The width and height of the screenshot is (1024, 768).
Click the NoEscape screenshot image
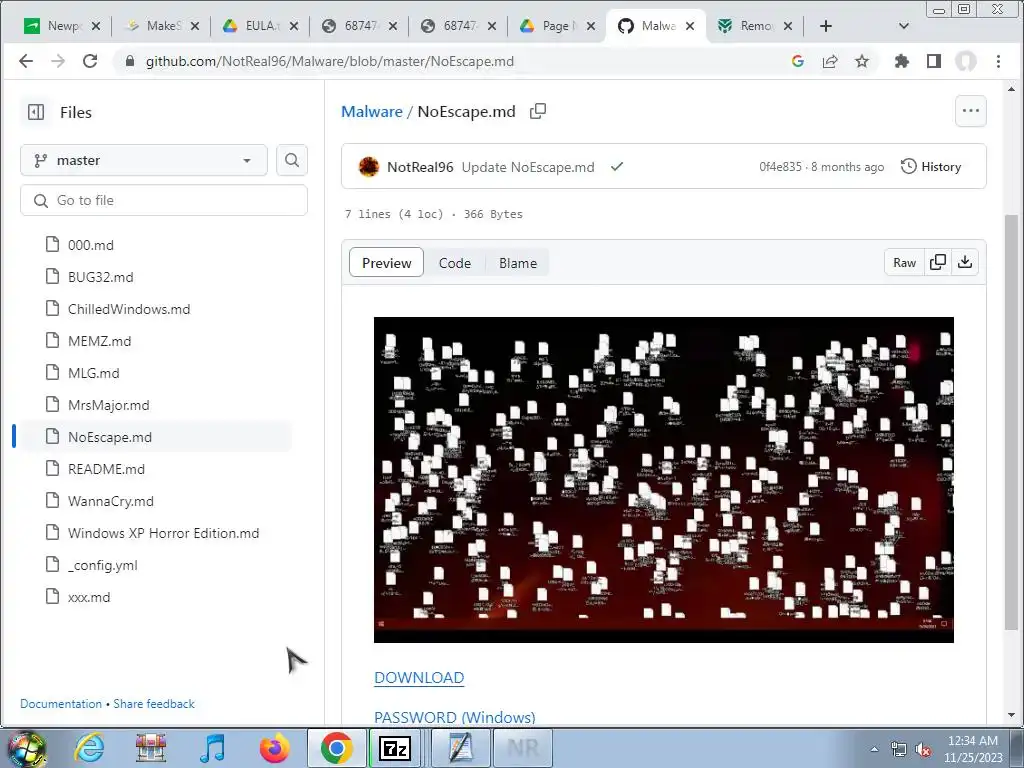tap(664, 480)
